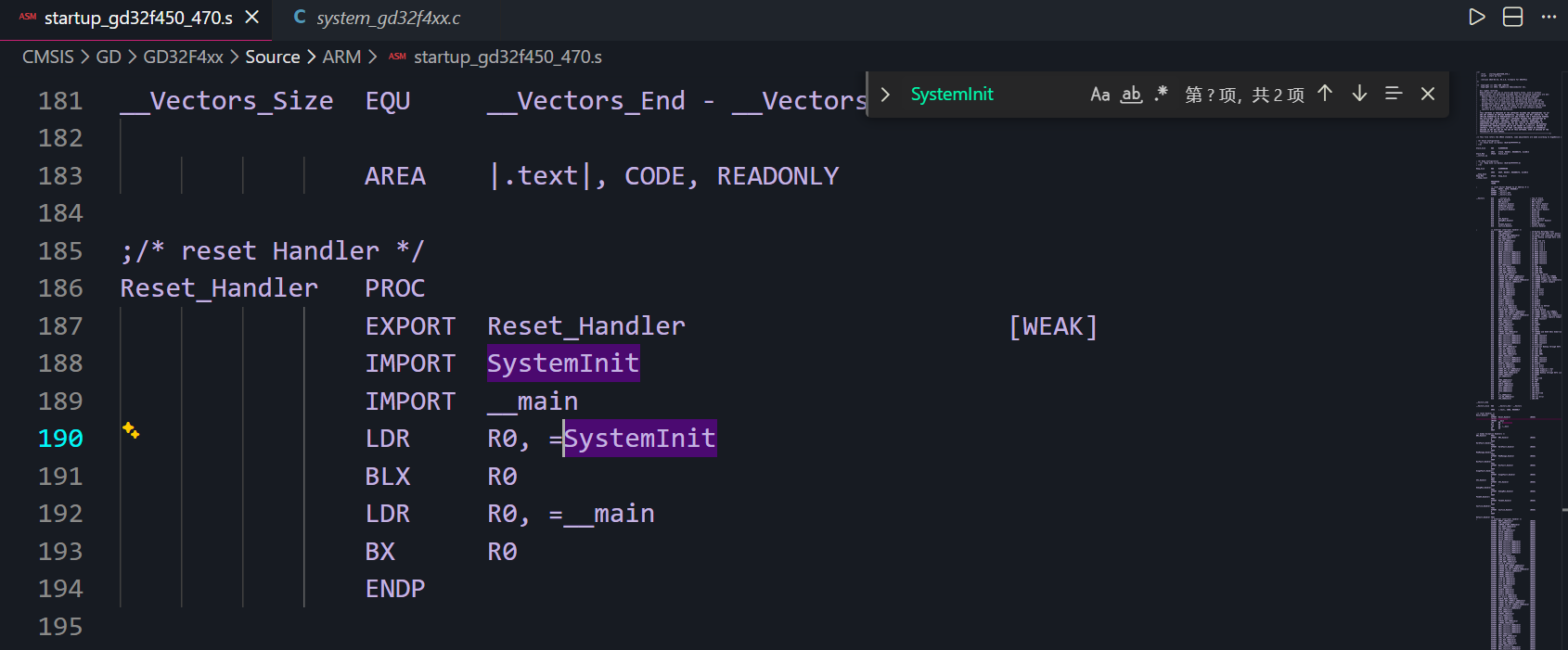Open the CMSIS breadcrumb dropdown
1568x650 pixels.
(47, 57)
